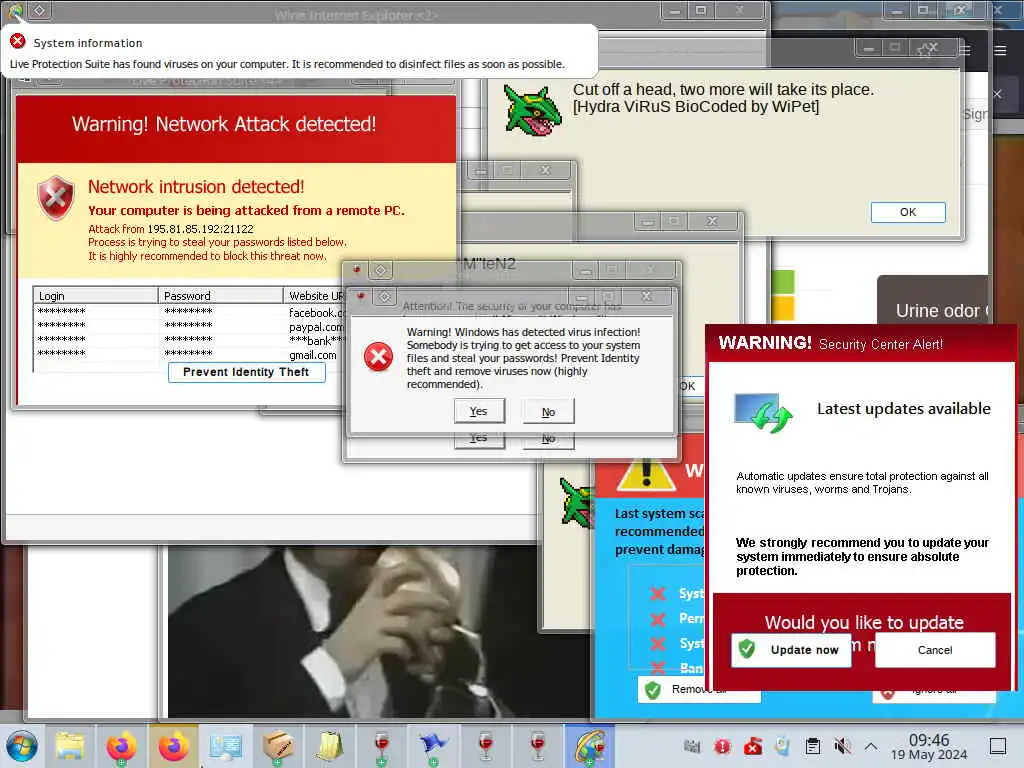This screenshot has width=1024, height=768.
Task: Click the red exclamation tray icon
Action: tap(722, 746)
